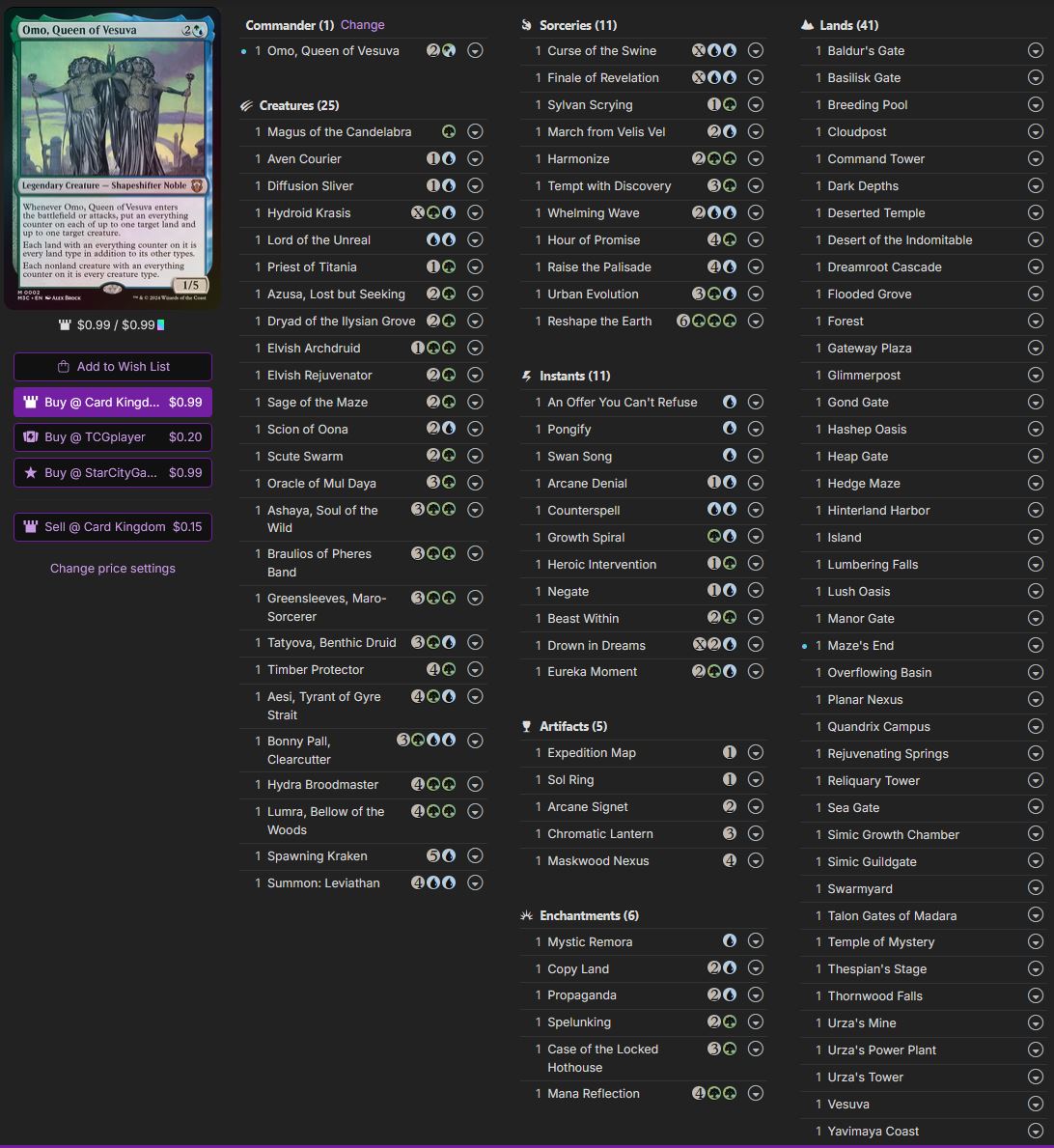Open options dropdown for Summon: Leviathan
This screenshot has height=1148, width=1054.
point(475,882)
